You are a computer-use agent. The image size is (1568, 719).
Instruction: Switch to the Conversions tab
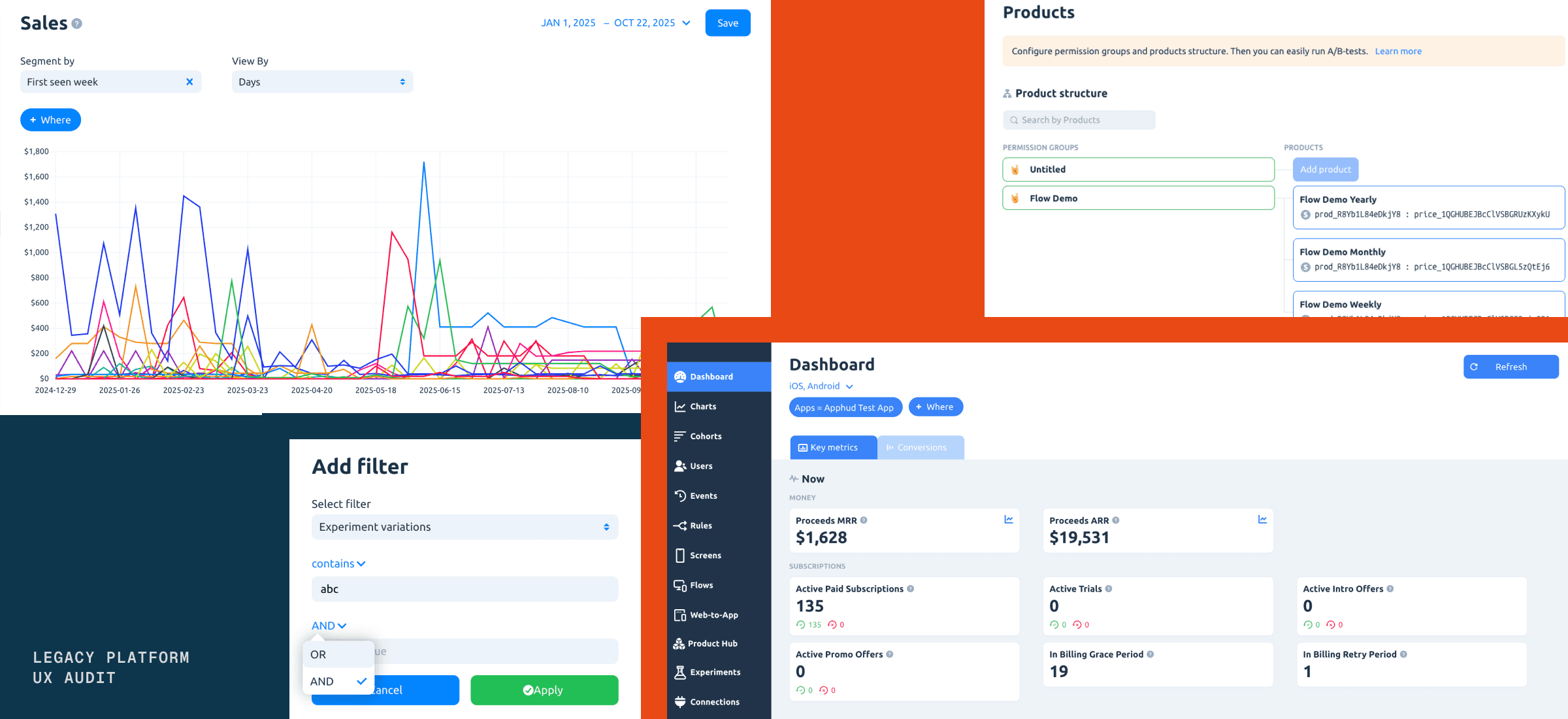(x=921, y=448)
